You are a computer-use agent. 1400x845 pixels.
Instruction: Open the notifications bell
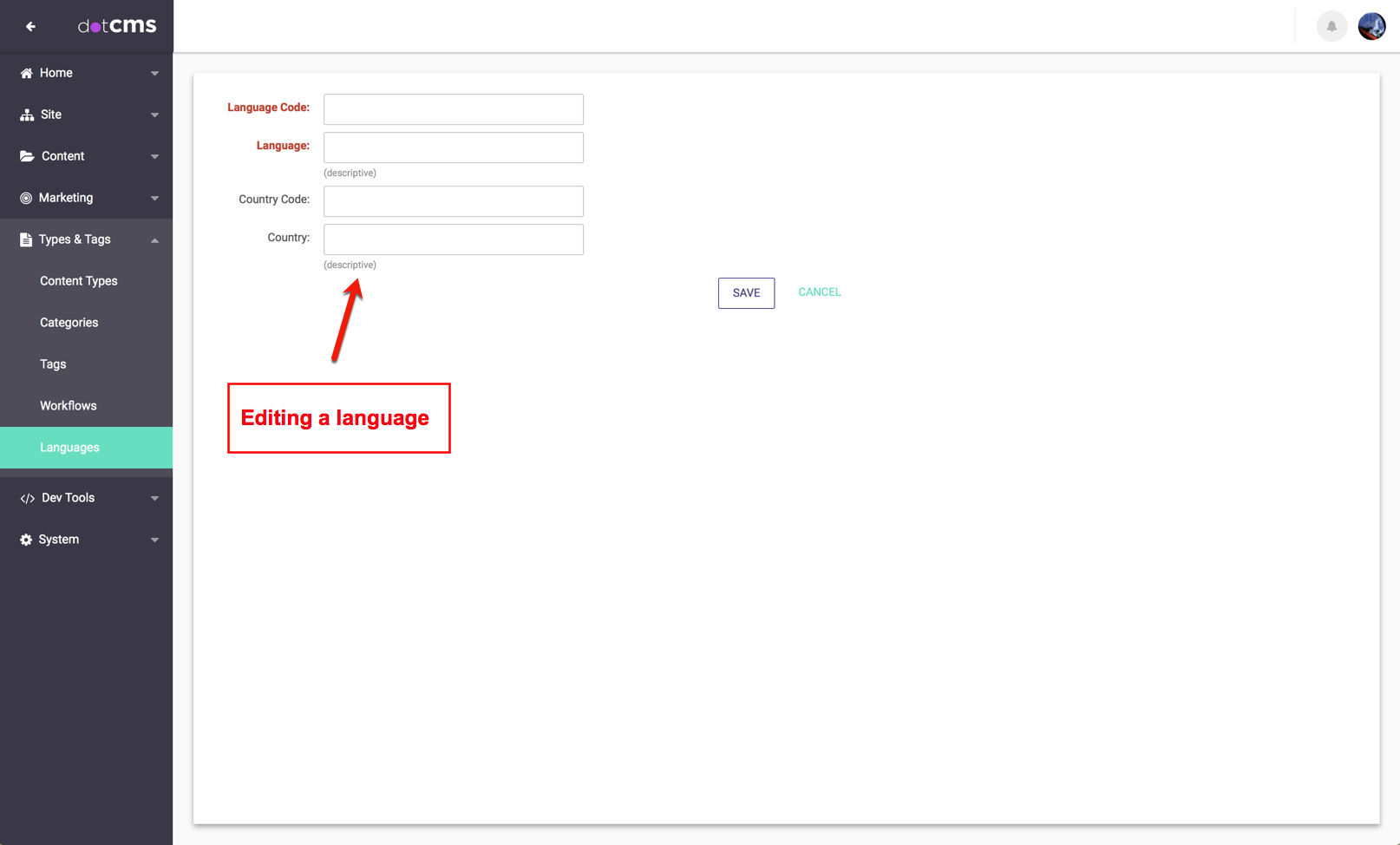1331,27
